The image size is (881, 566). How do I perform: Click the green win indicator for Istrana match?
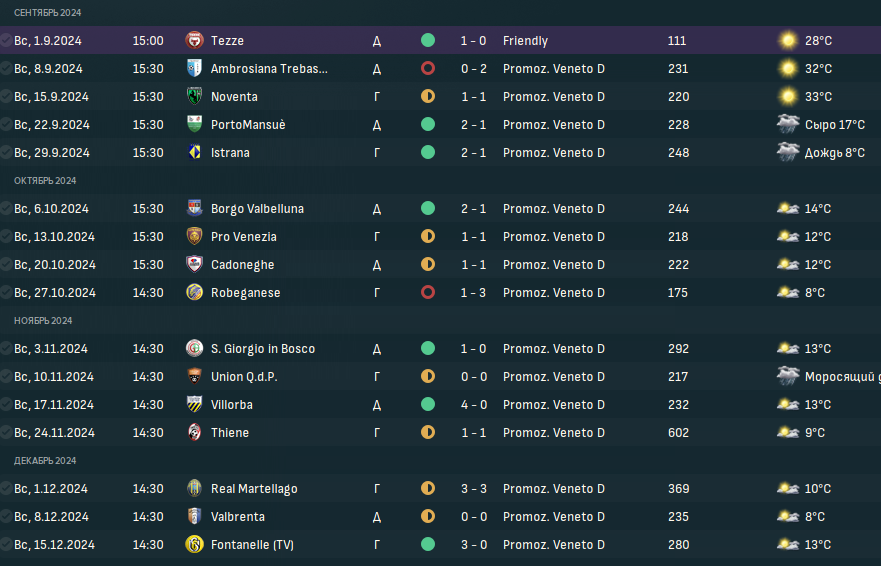(428, 153)
